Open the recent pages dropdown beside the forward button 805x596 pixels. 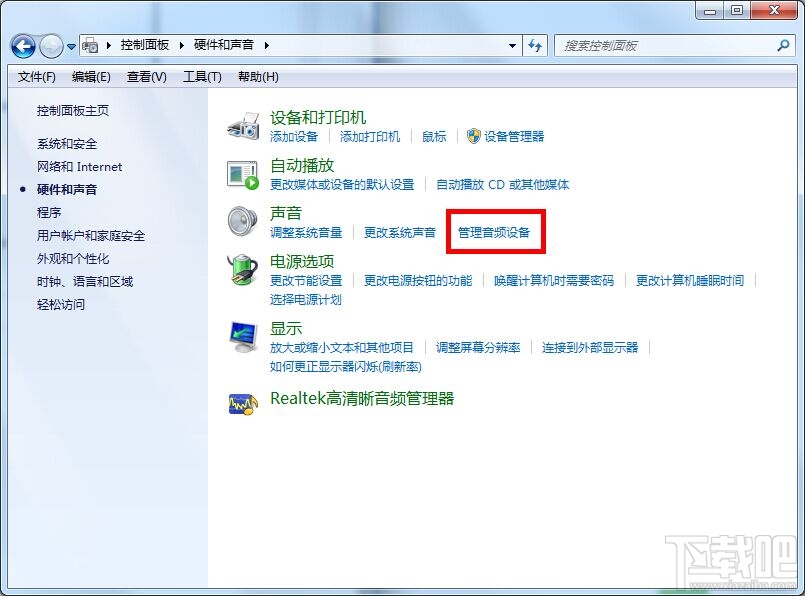click(70, 46)
